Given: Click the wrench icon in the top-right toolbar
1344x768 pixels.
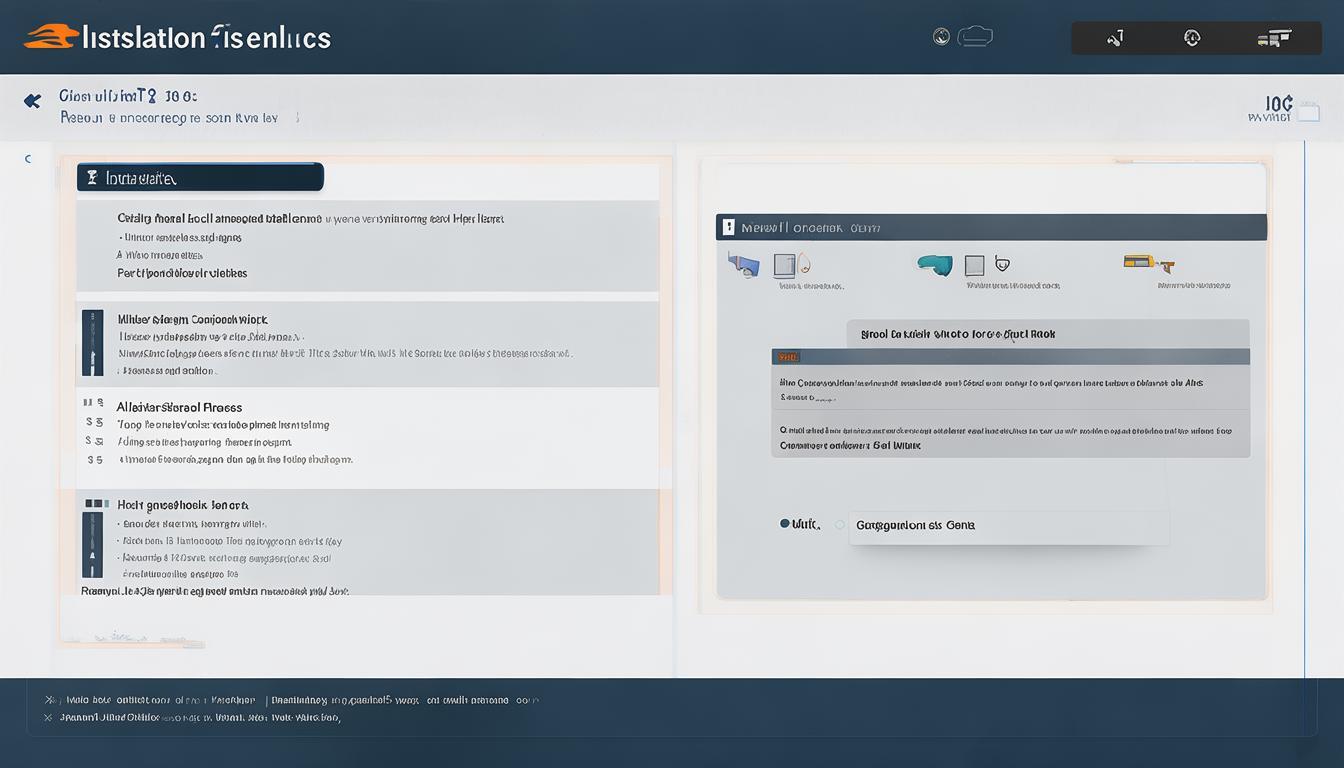Looking at the screenshot, I should click(1115, 38).
